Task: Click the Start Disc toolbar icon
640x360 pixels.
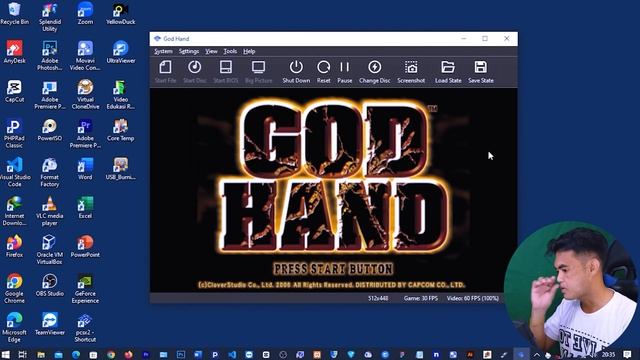Action: pyautogui.click(x=195, y=72)
